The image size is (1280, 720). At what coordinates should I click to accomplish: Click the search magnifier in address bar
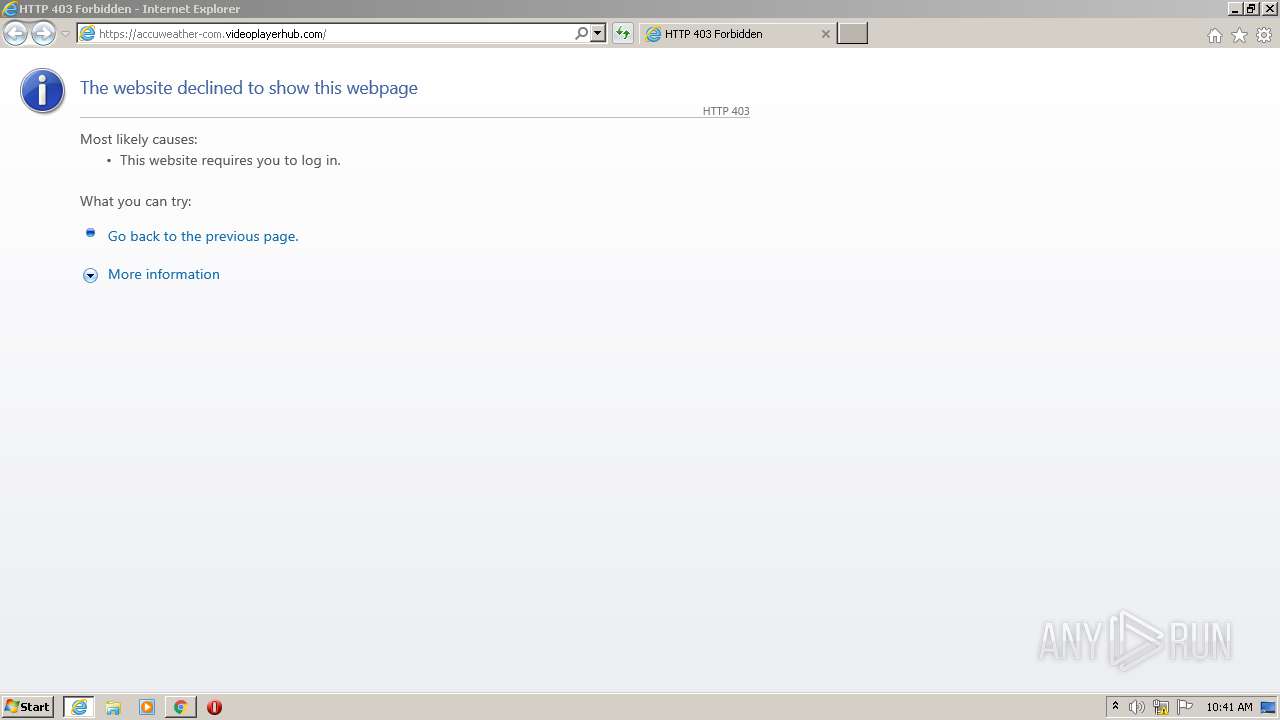[x=581, y=34]
